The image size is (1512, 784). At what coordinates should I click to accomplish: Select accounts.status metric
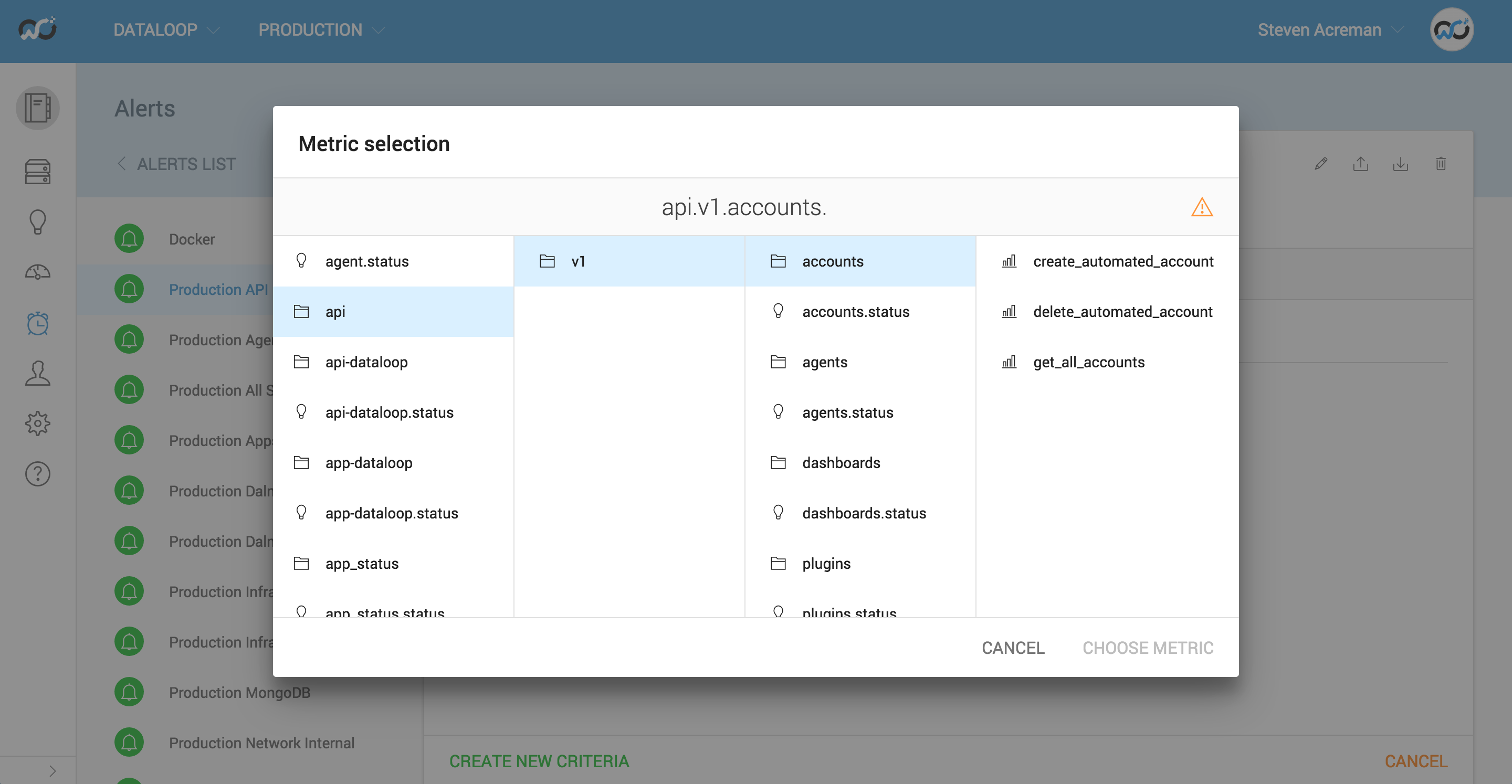tap(860, 312)
